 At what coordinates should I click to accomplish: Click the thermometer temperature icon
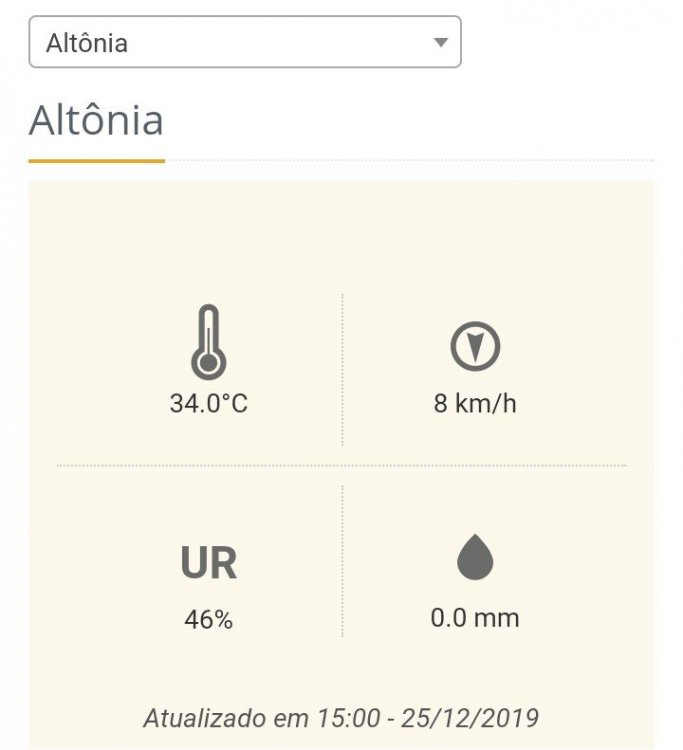[208, 343]
